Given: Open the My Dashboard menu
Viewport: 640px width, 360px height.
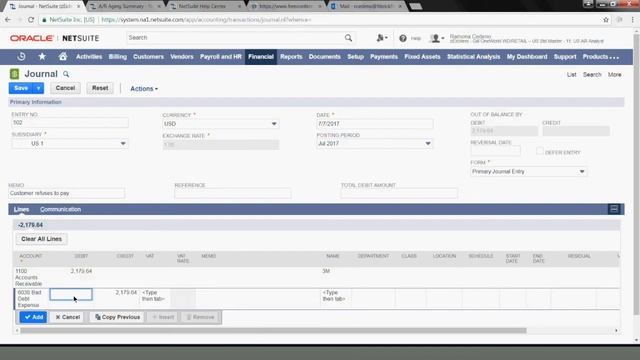Looking at the screenshot, I should [x=527, y=57].
